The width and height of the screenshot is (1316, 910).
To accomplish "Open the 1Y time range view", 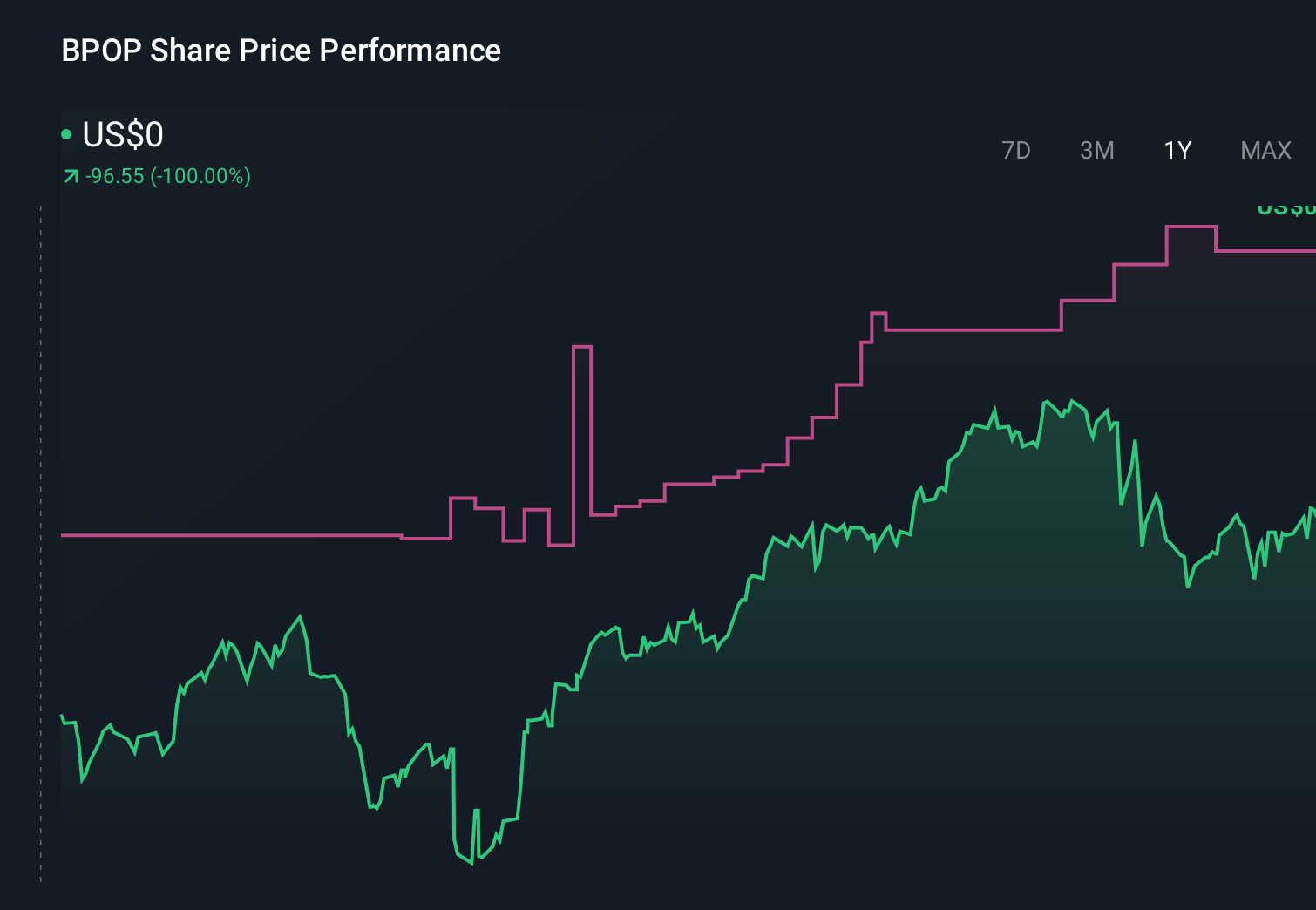I will tap(1177, 150).
